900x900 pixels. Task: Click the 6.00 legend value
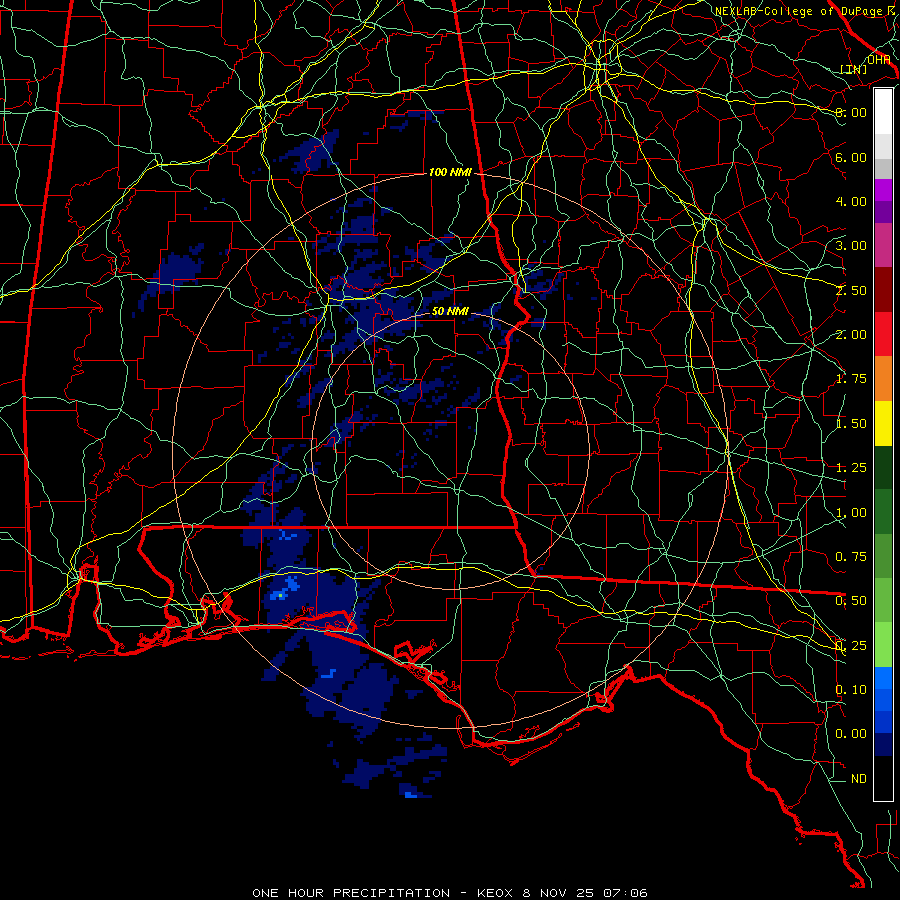click(851, 157)
